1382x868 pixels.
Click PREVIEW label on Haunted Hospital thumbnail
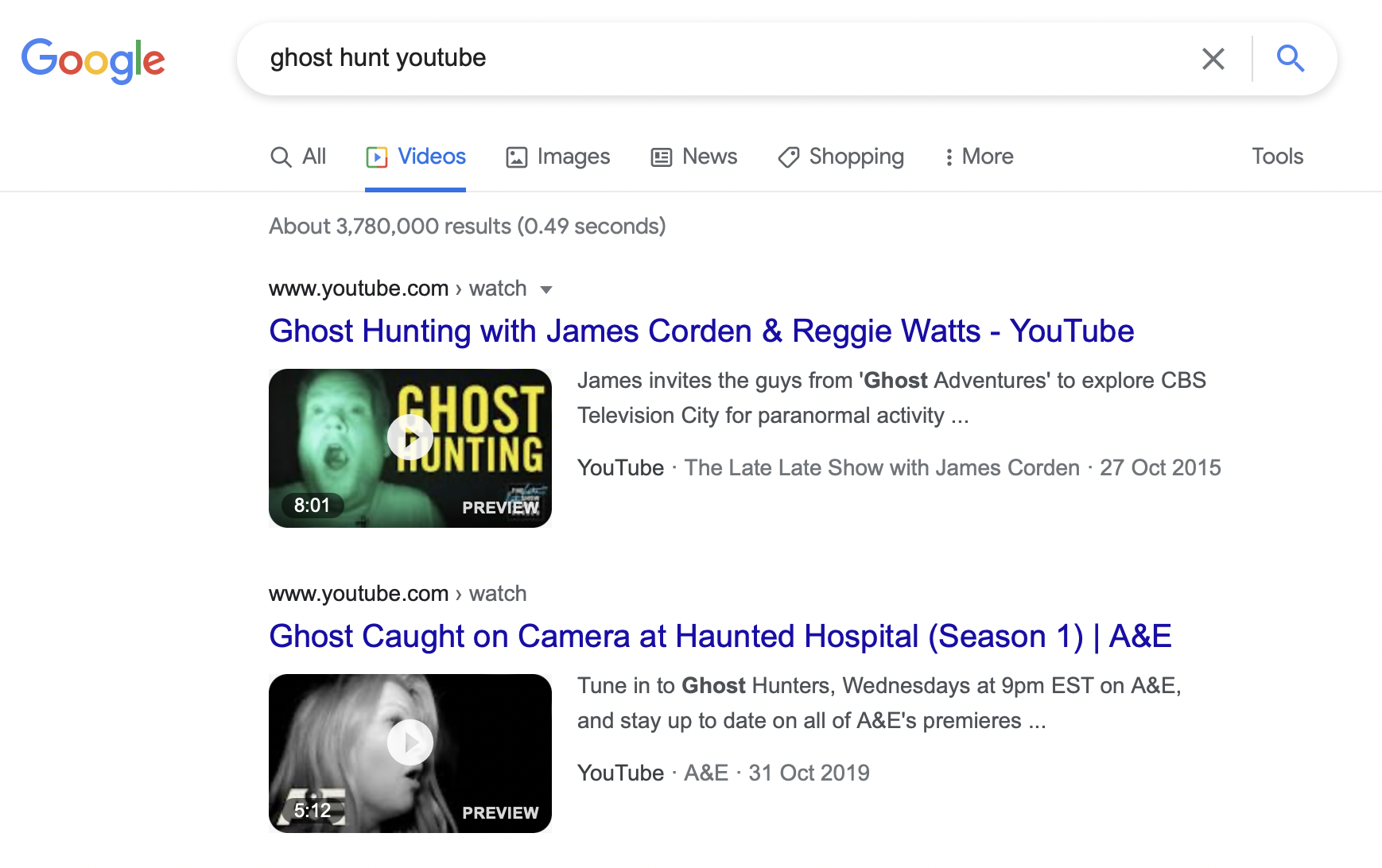500,812
